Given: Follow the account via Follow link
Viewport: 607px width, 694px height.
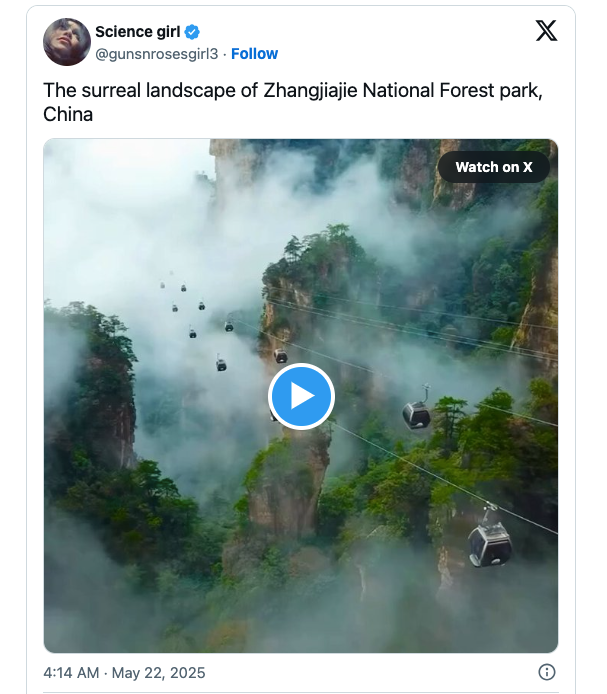Looking at the screenshot, I should coord(254,54).
